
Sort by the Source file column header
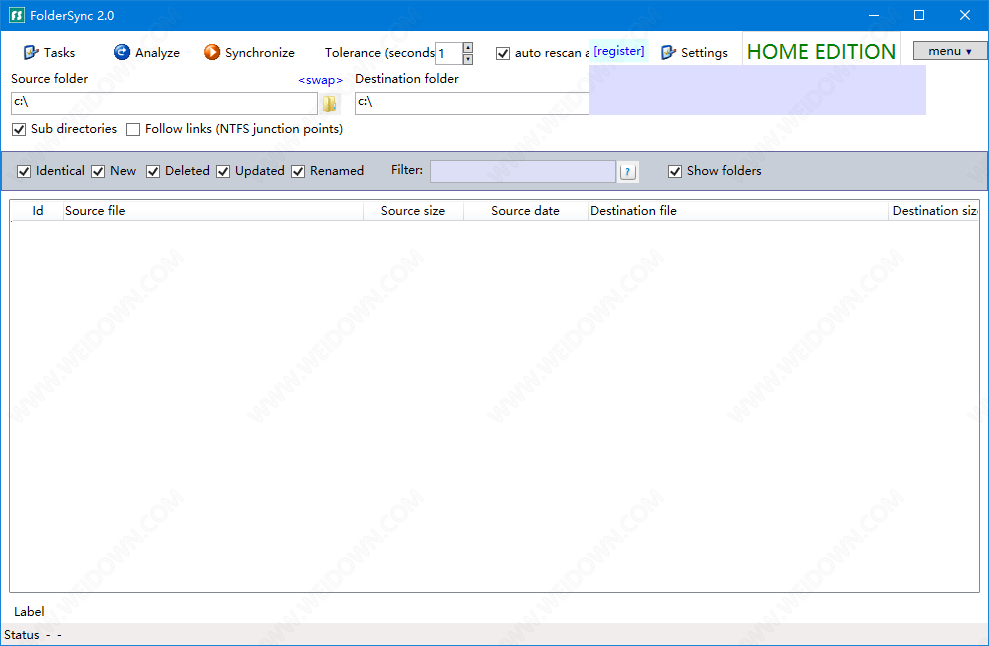point(213,211)
